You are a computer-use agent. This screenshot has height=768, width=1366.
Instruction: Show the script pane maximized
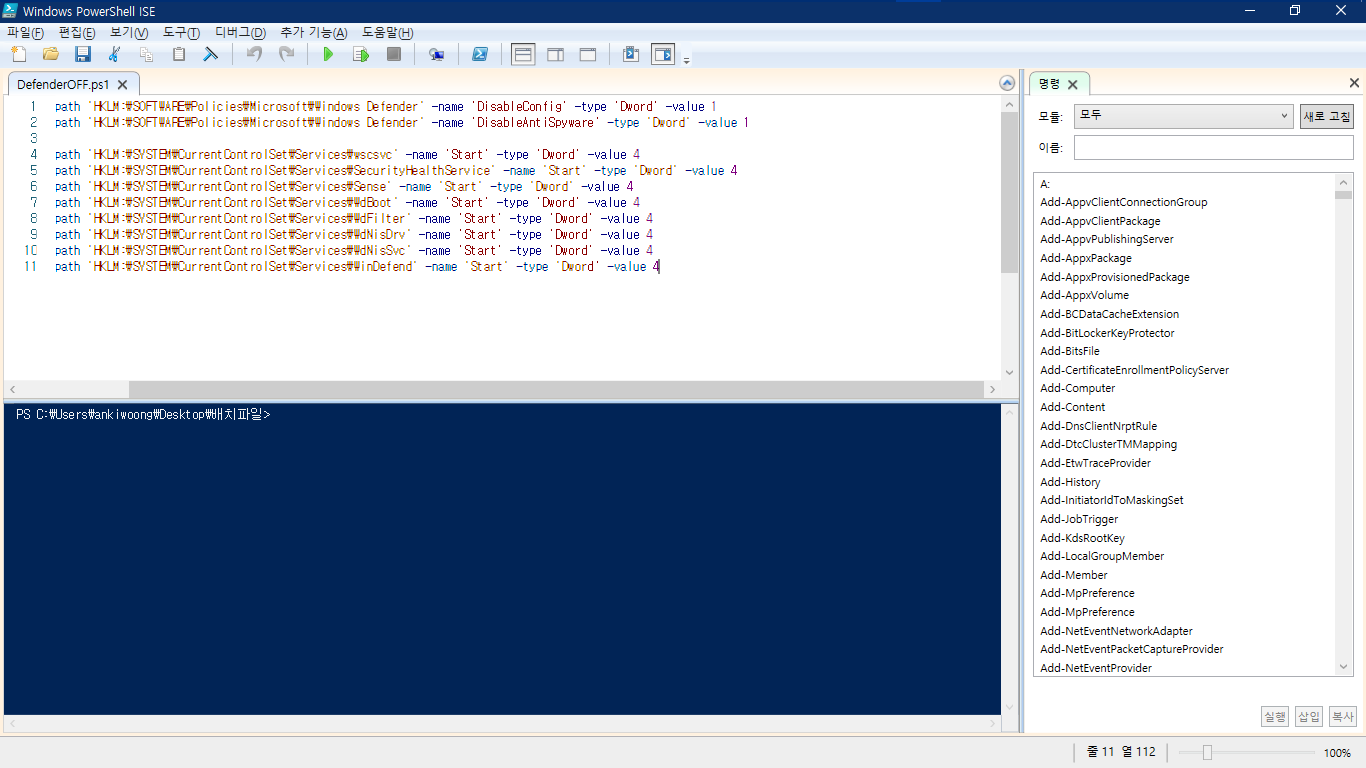(x=588, y=54)
